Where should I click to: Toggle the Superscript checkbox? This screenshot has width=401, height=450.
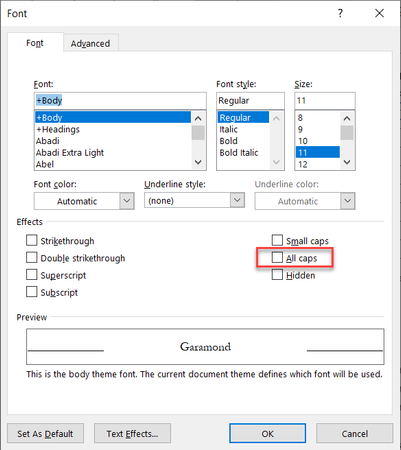(32, 275)
